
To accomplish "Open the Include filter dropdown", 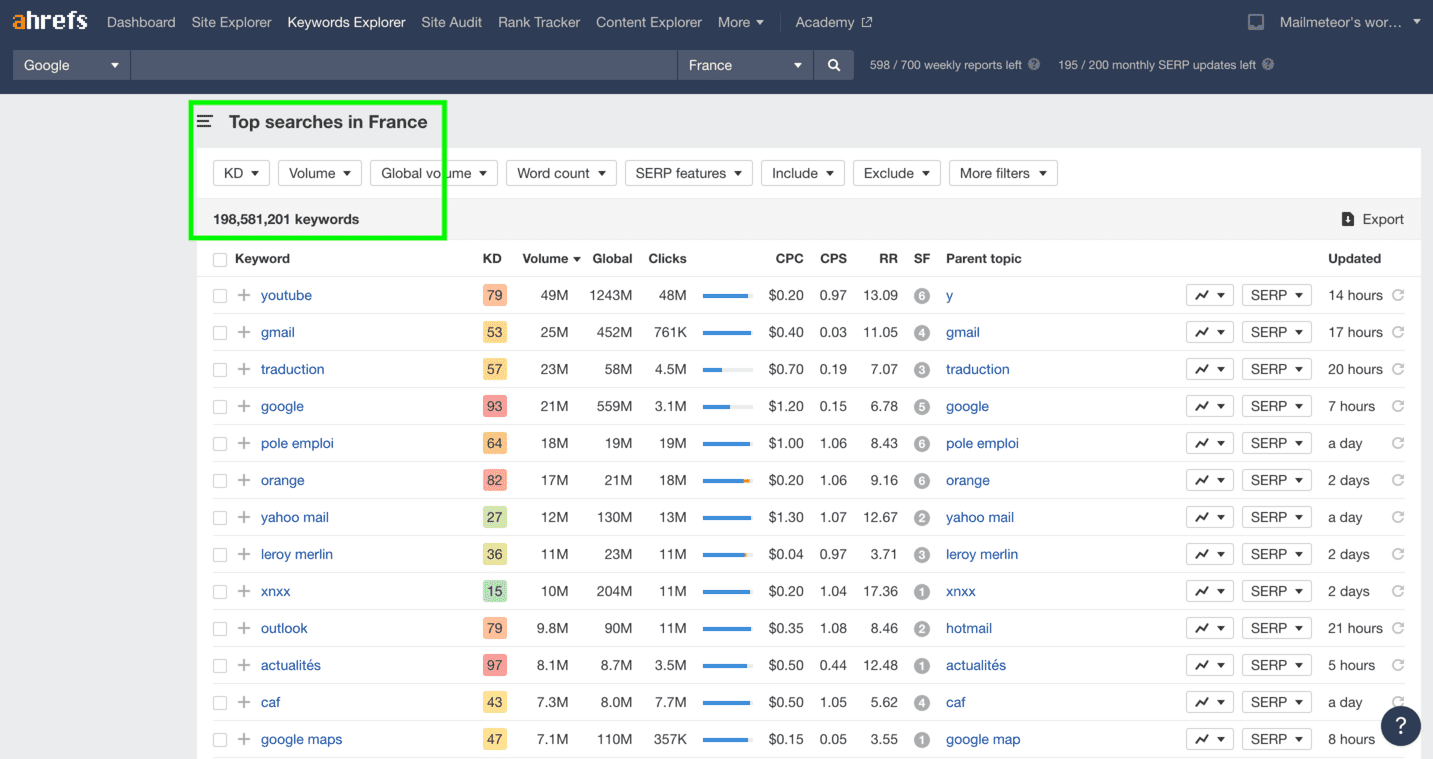I will click(x=803, y=173).
